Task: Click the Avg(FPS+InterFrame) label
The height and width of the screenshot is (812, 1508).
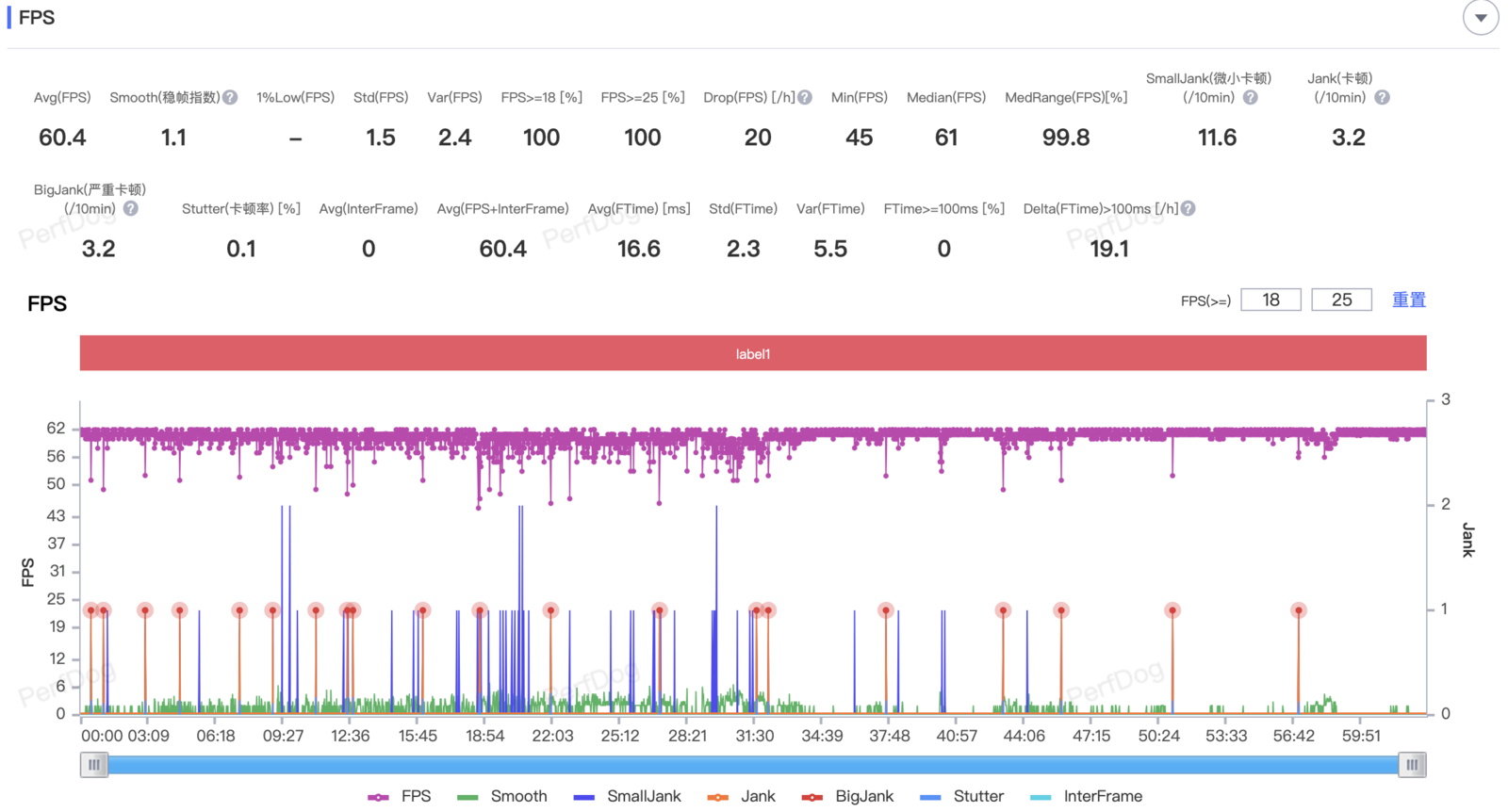Action: pyautogui.click(x=502, y=208)
